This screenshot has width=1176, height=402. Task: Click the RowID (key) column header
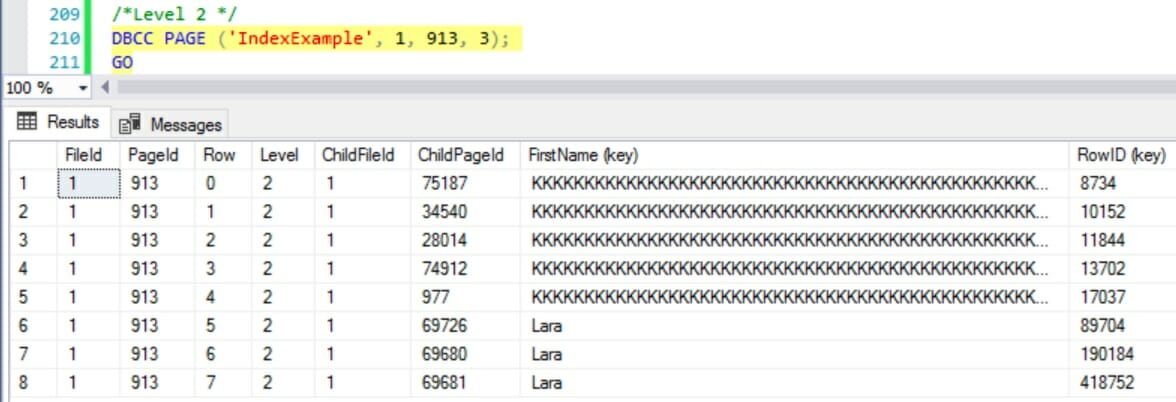click(x=1120, y=155)
